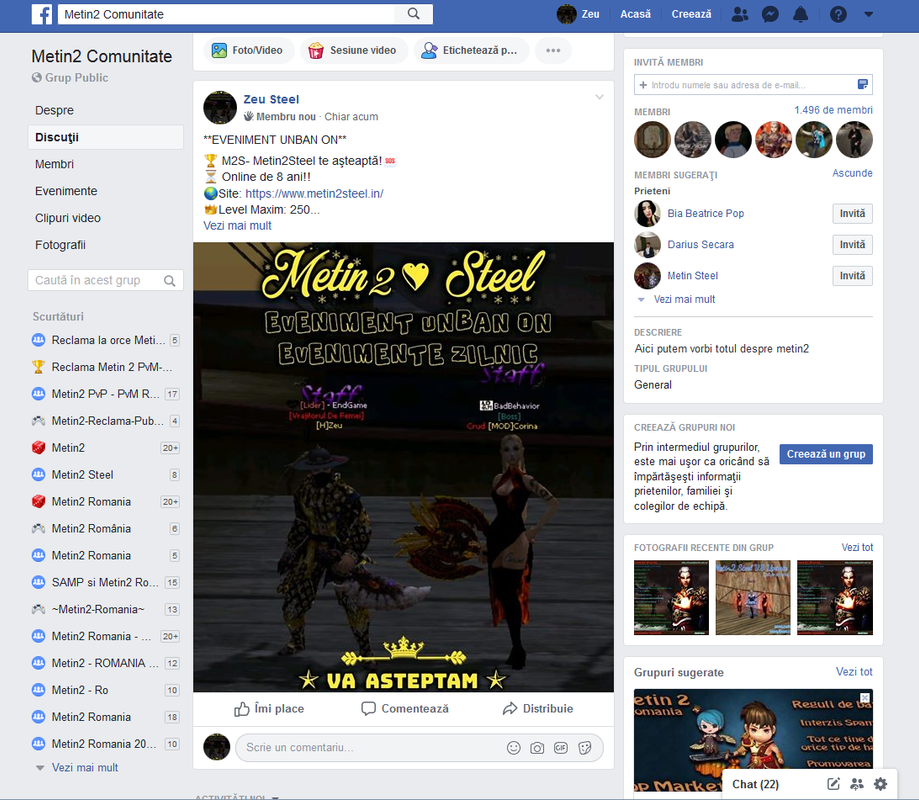The height and width of the screenshot is (800, 919).
Task: Open the Help question mark icon
Action: pyautogui.click(x=838, y=14)
